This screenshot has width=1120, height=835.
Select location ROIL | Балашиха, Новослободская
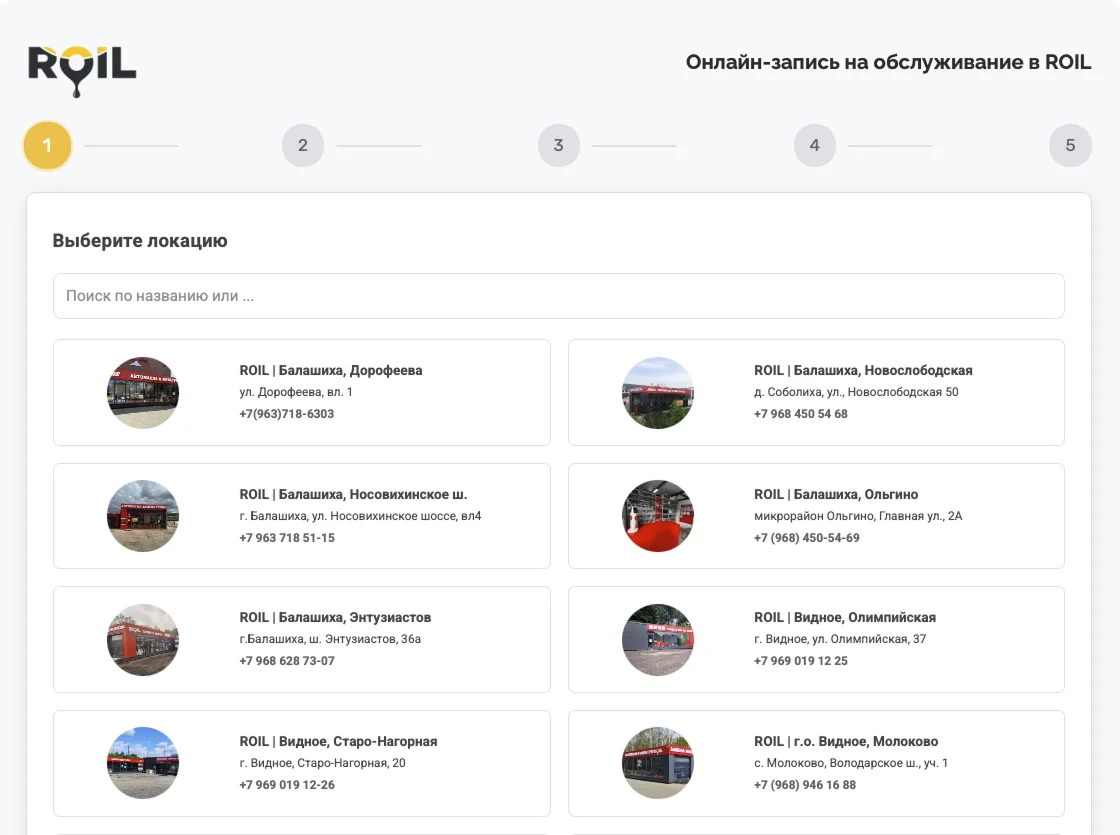point(816,392)
